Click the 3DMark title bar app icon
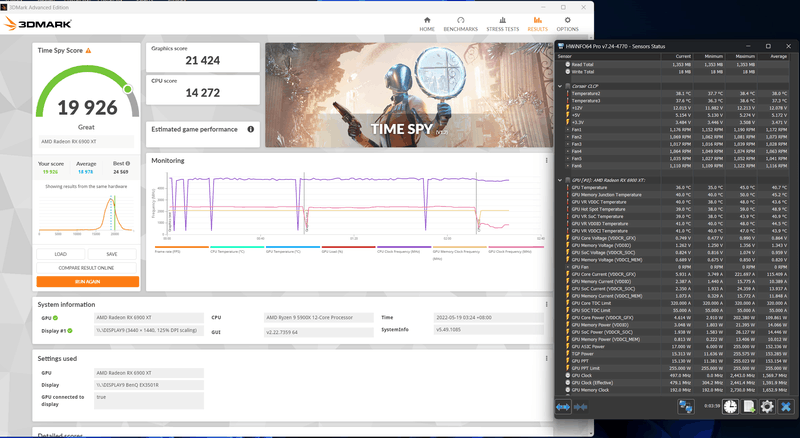This screenshot has width=800, height=438. point(4,7)
